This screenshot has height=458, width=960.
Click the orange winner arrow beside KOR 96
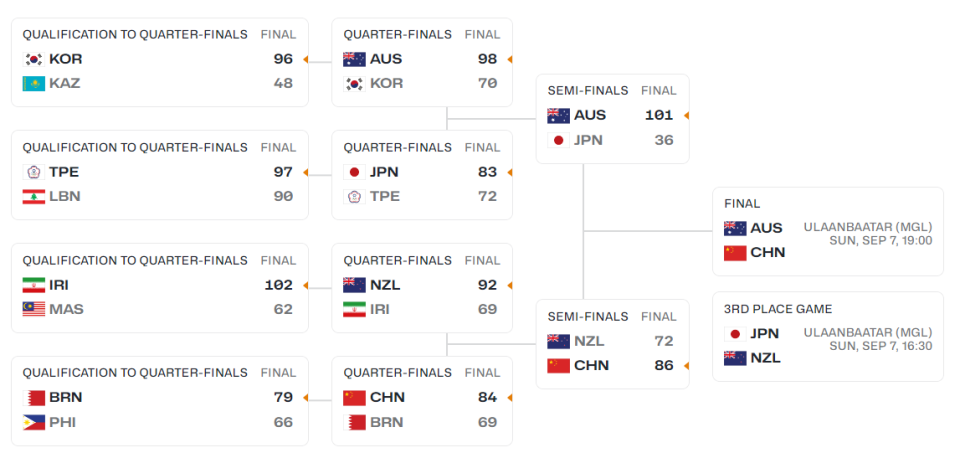(306, 59)
